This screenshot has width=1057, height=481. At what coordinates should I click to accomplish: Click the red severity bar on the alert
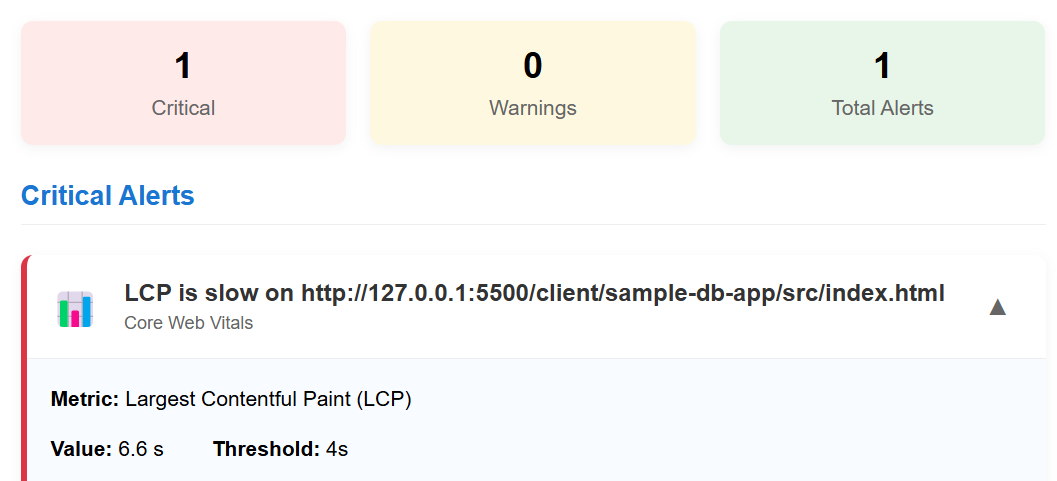click(25, 370)
